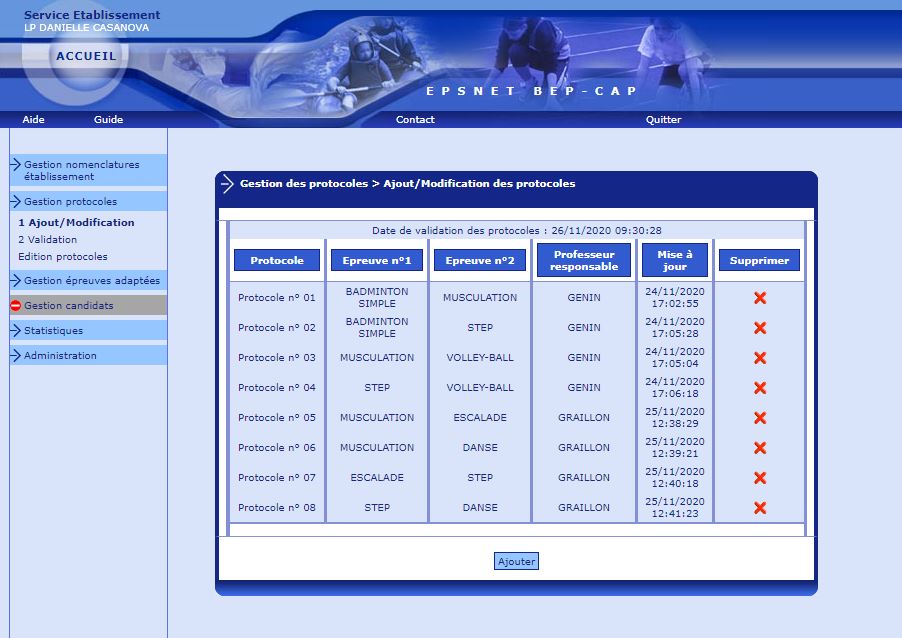902x638 pixels.
Task: Click MUSCULATION épreuve 2 in Protocole n° 01 row
Action: pyautogui.click(x=480, y=297)
